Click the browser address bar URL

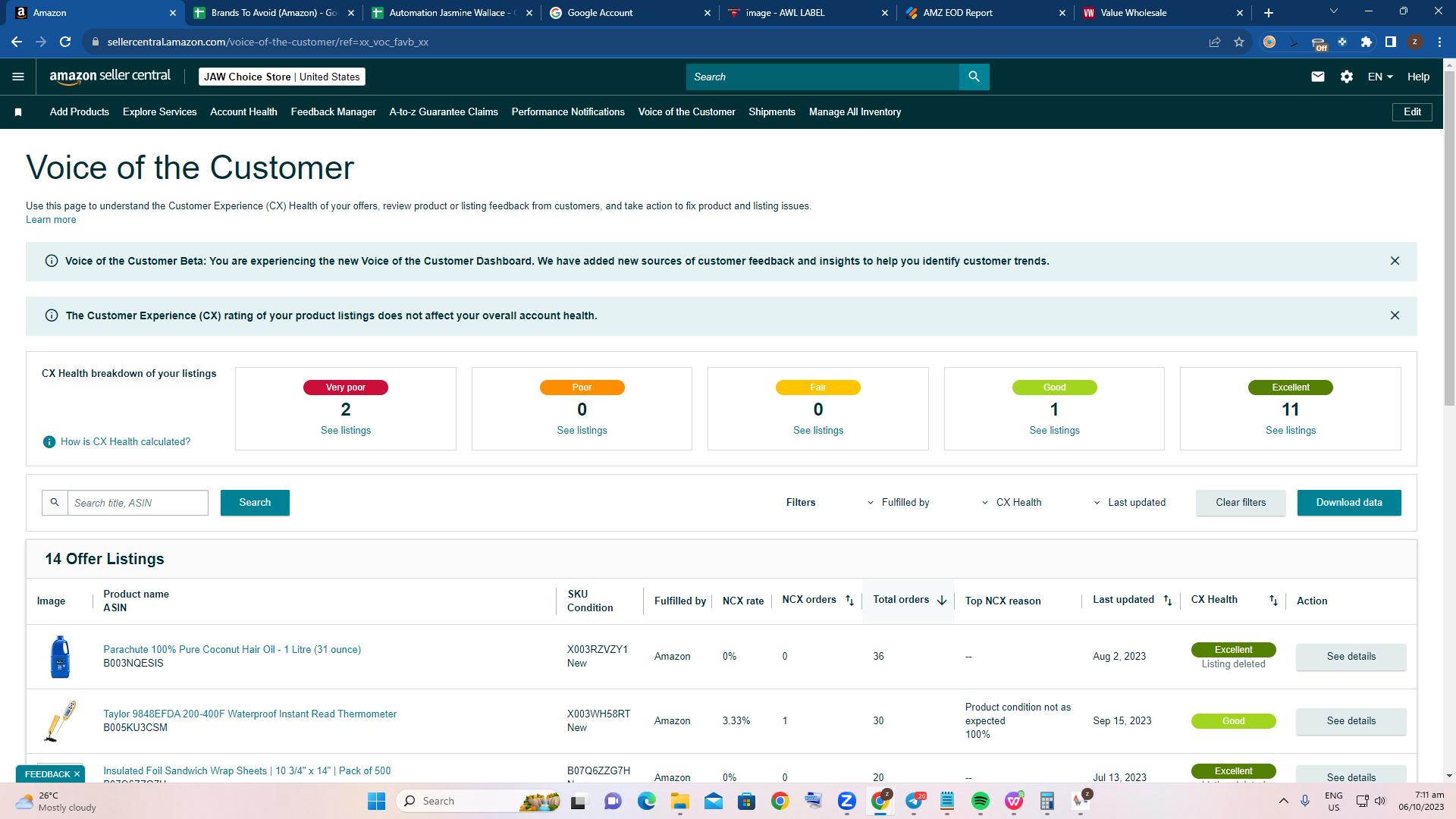point(268,42)
